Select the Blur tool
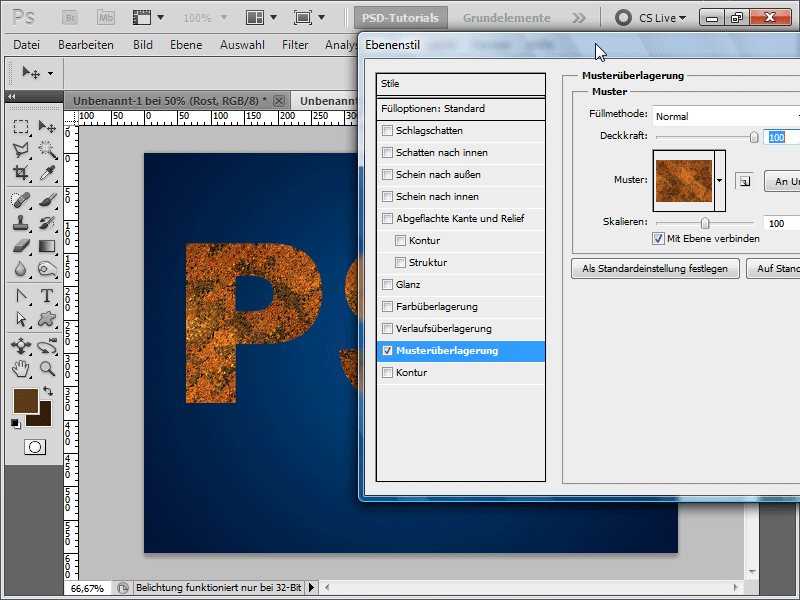Image resolution: width=800 pixels, height=600 pixels. point(21,269)
